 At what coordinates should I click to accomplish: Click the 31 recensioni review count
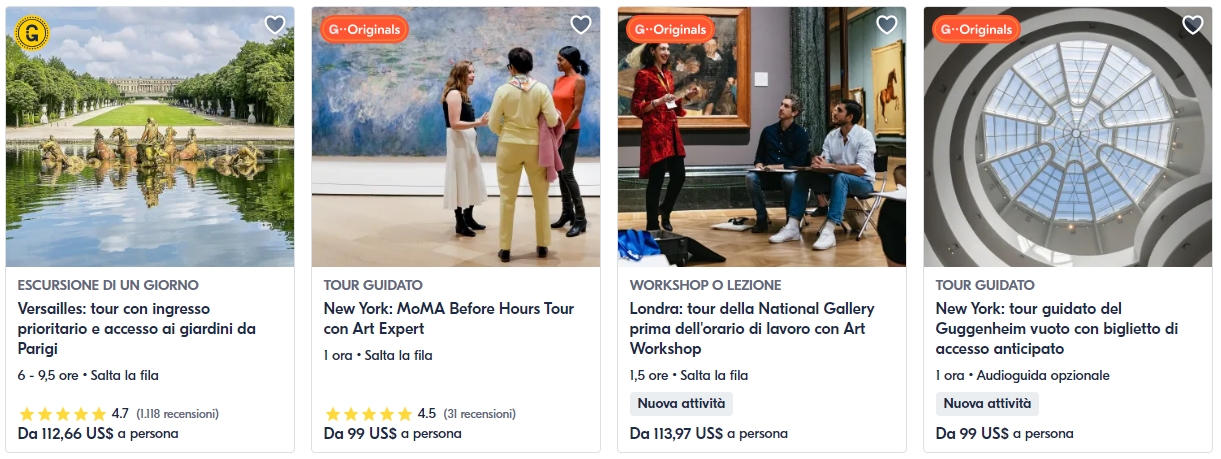(x=480, y=413)
